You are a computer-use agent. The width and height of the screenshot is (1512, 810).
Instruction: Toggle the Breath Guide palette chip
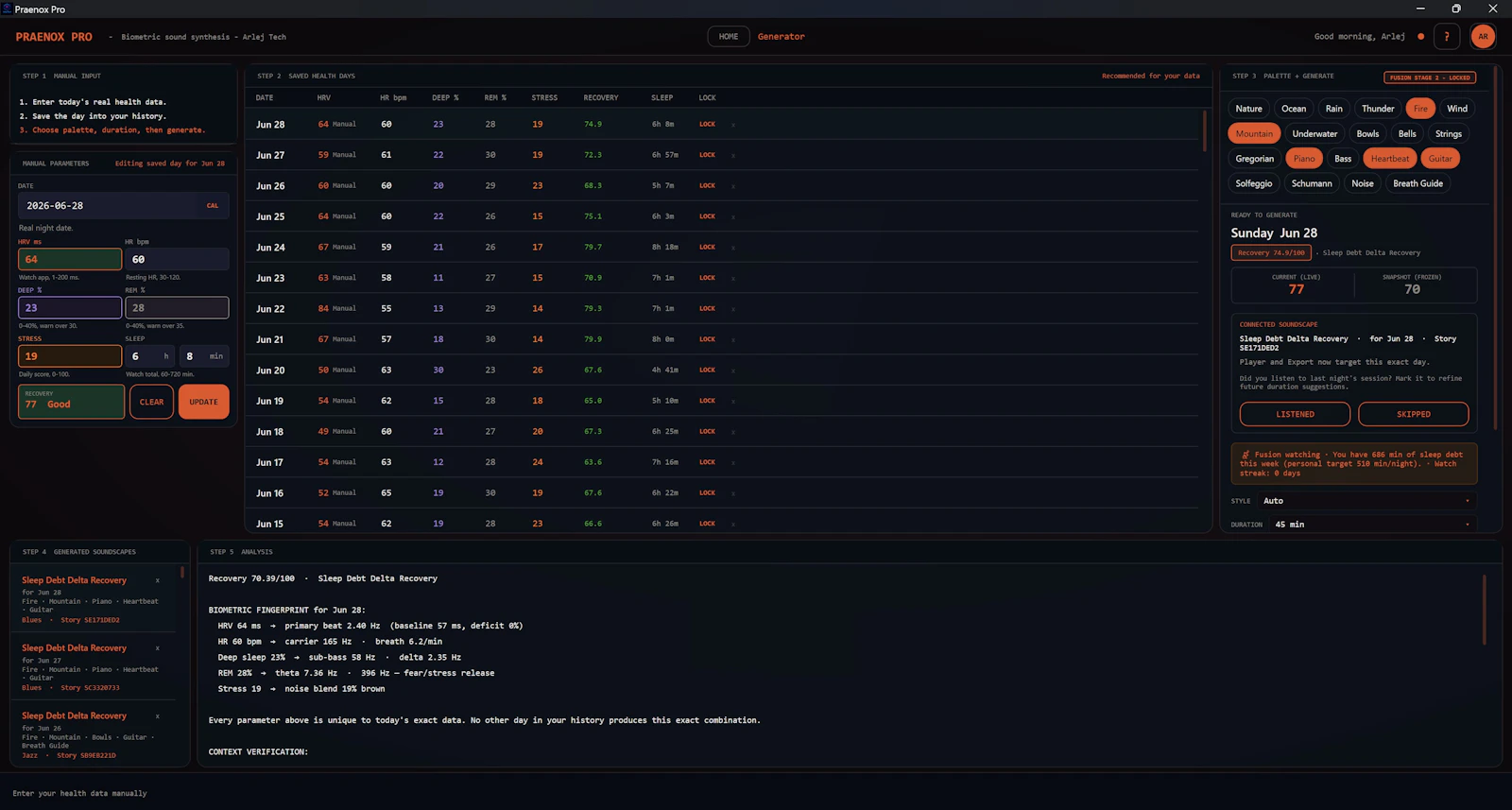[x=1417, y=184]
